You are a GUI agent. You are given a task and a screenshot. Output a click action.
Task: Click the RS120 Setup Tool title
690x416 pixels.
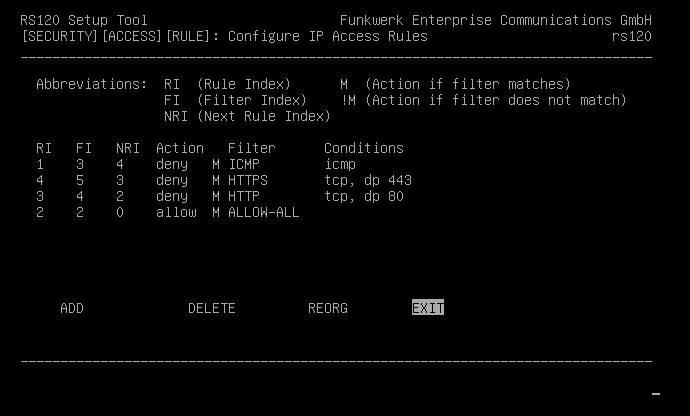84,20
